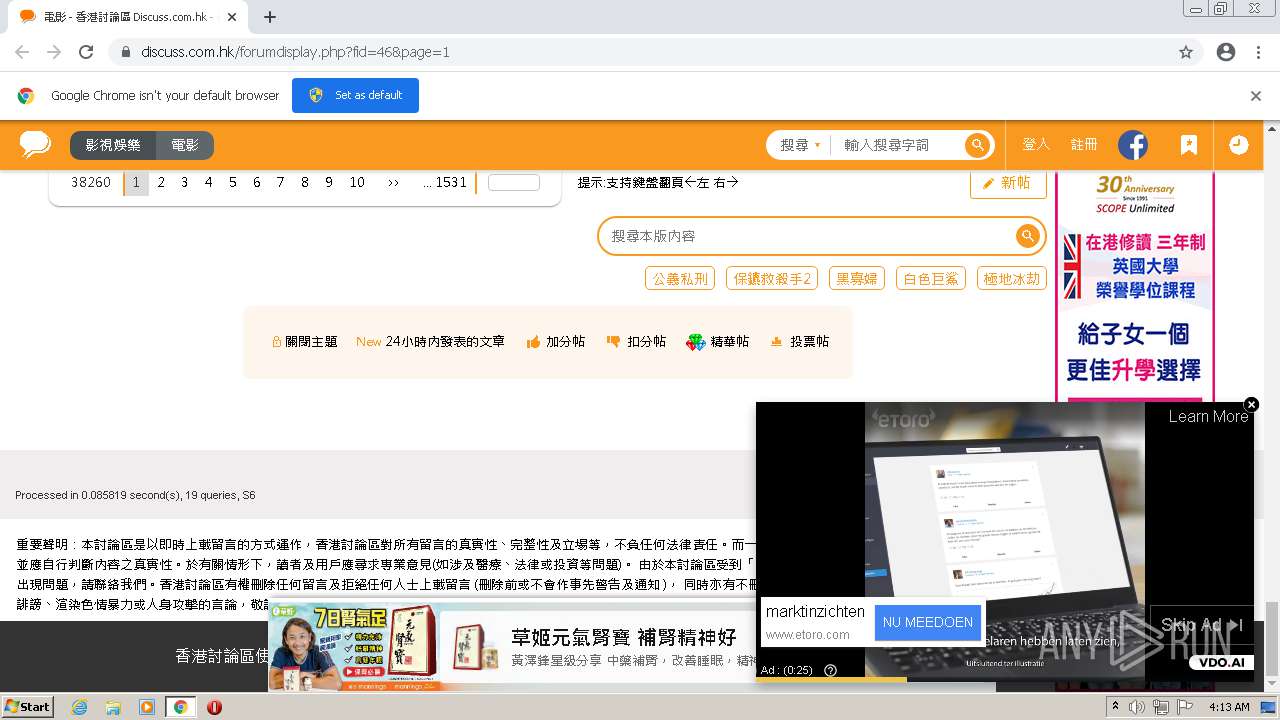Close the floating eToro video ad
The image size is (1280, 720).
point(1251,404)
